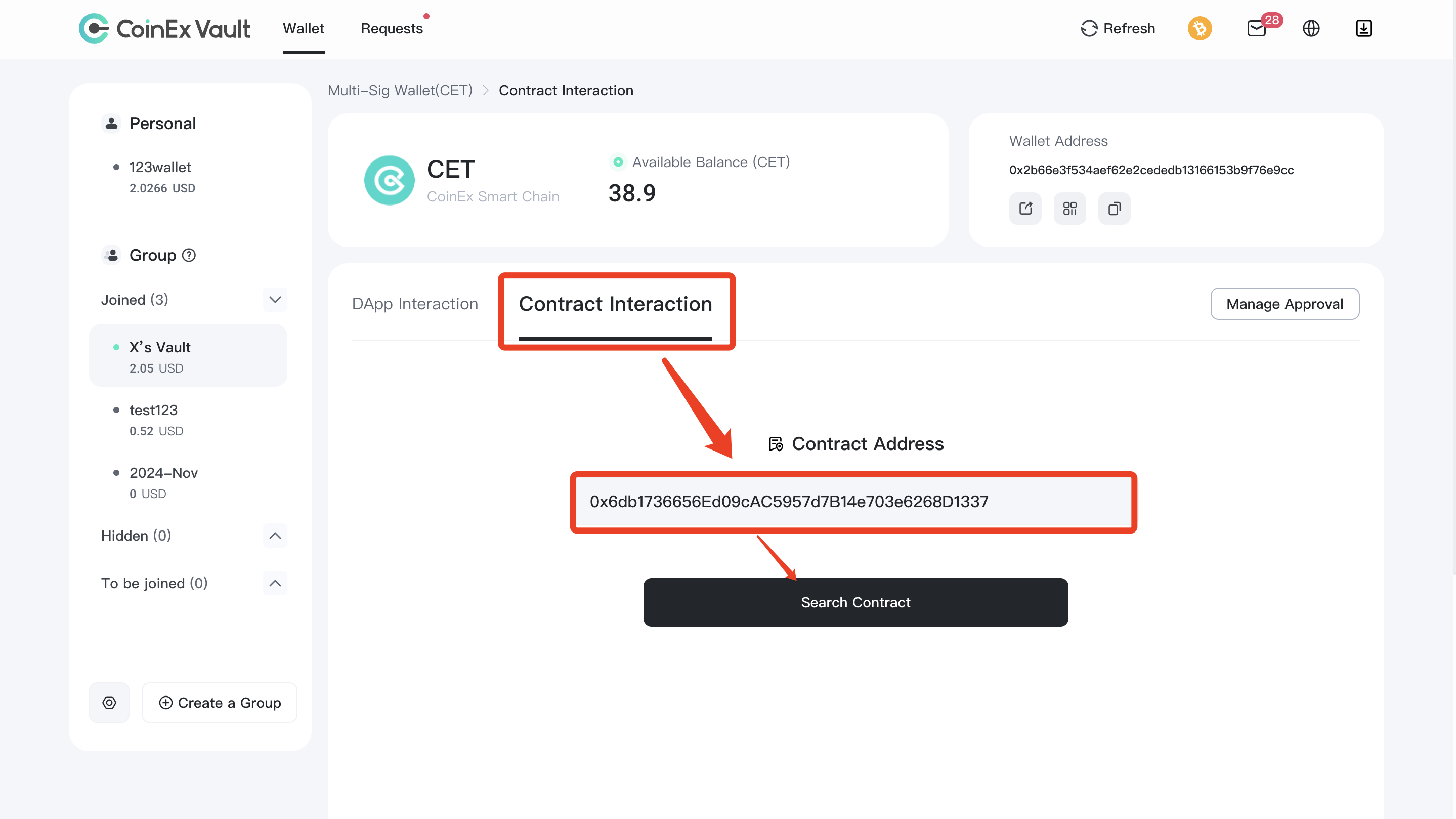Open the language globe selector

pyautogui.click(x=1311, y=28)
